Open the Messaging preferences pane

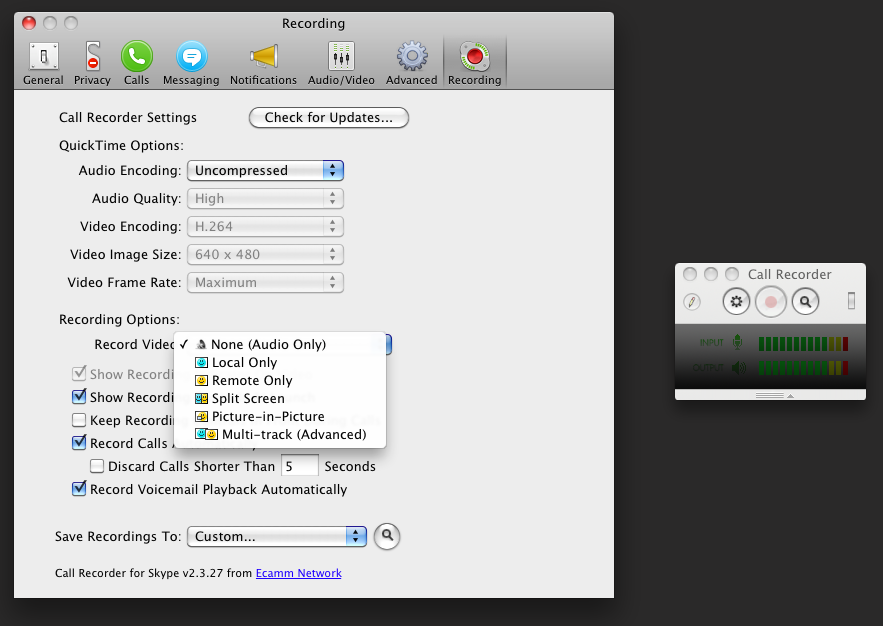(191, 64)
